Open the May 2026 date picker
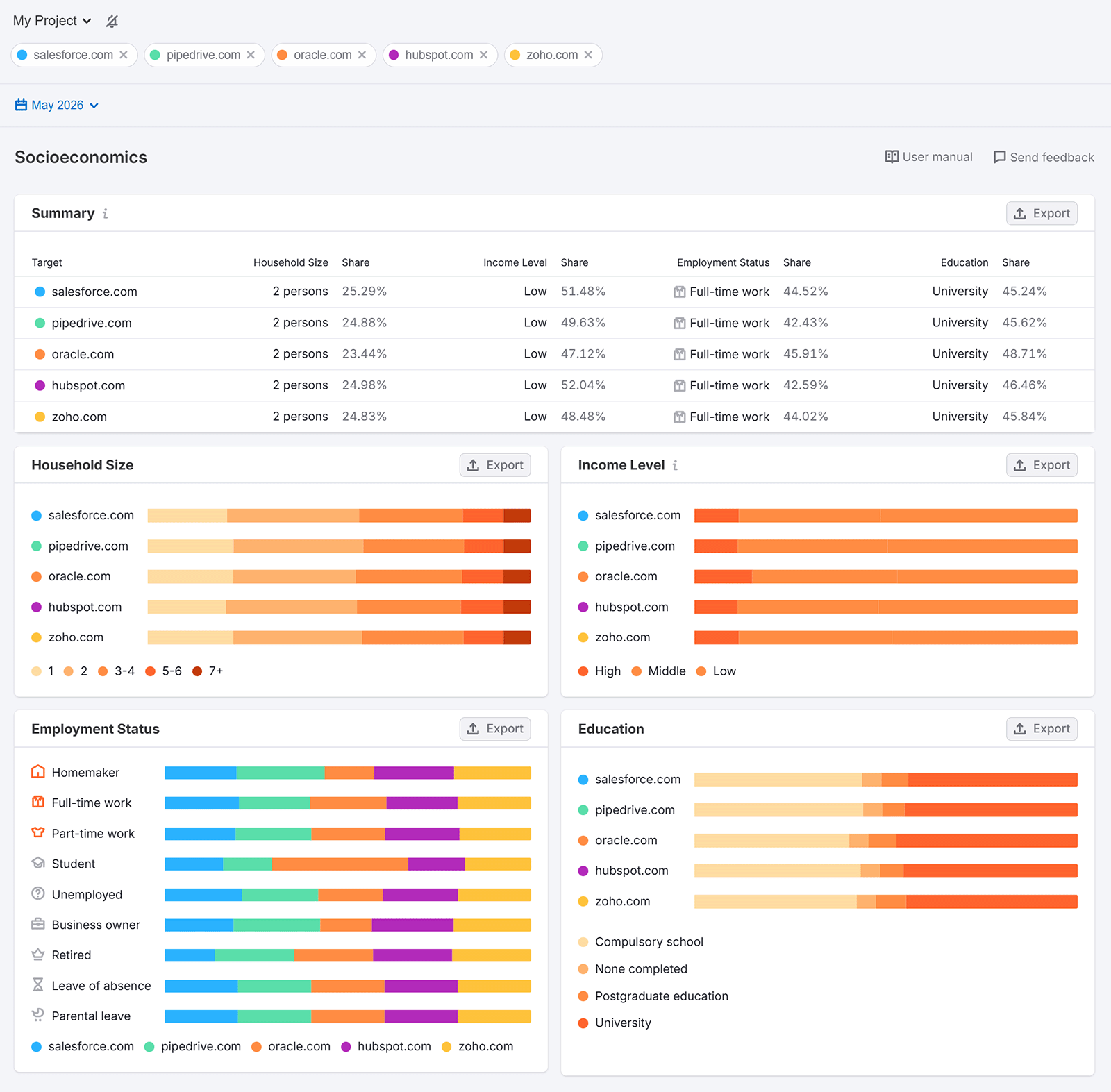Viewport: 1111px width, 1092px height. click(57, 105)
